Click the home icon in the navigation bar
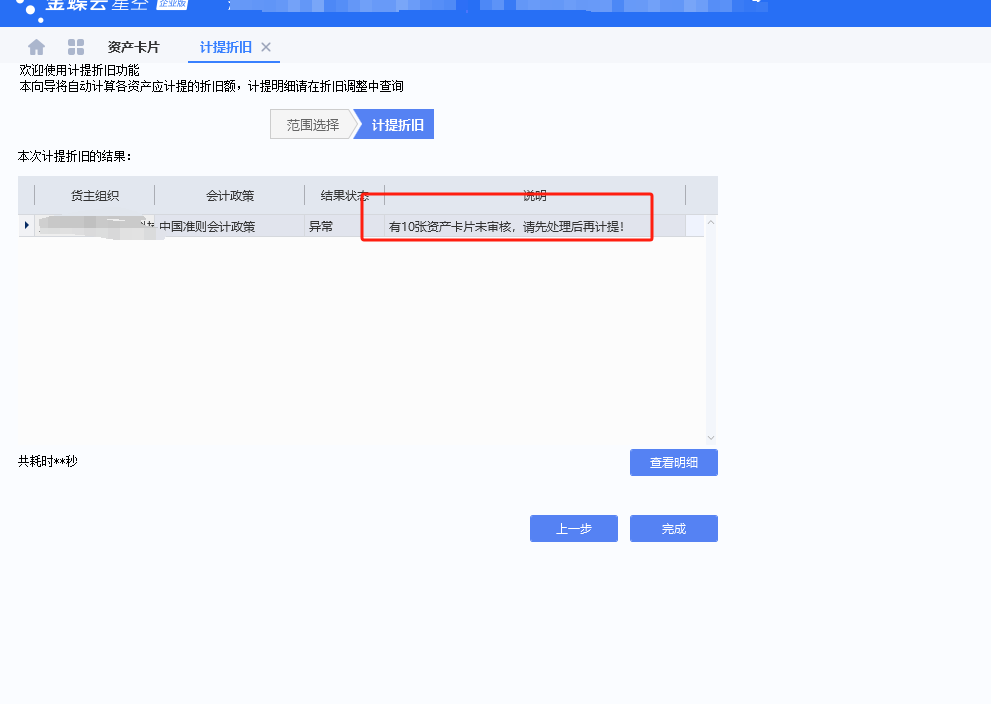The width and height of the screenshot is (991, 704). tap(36, 46)
